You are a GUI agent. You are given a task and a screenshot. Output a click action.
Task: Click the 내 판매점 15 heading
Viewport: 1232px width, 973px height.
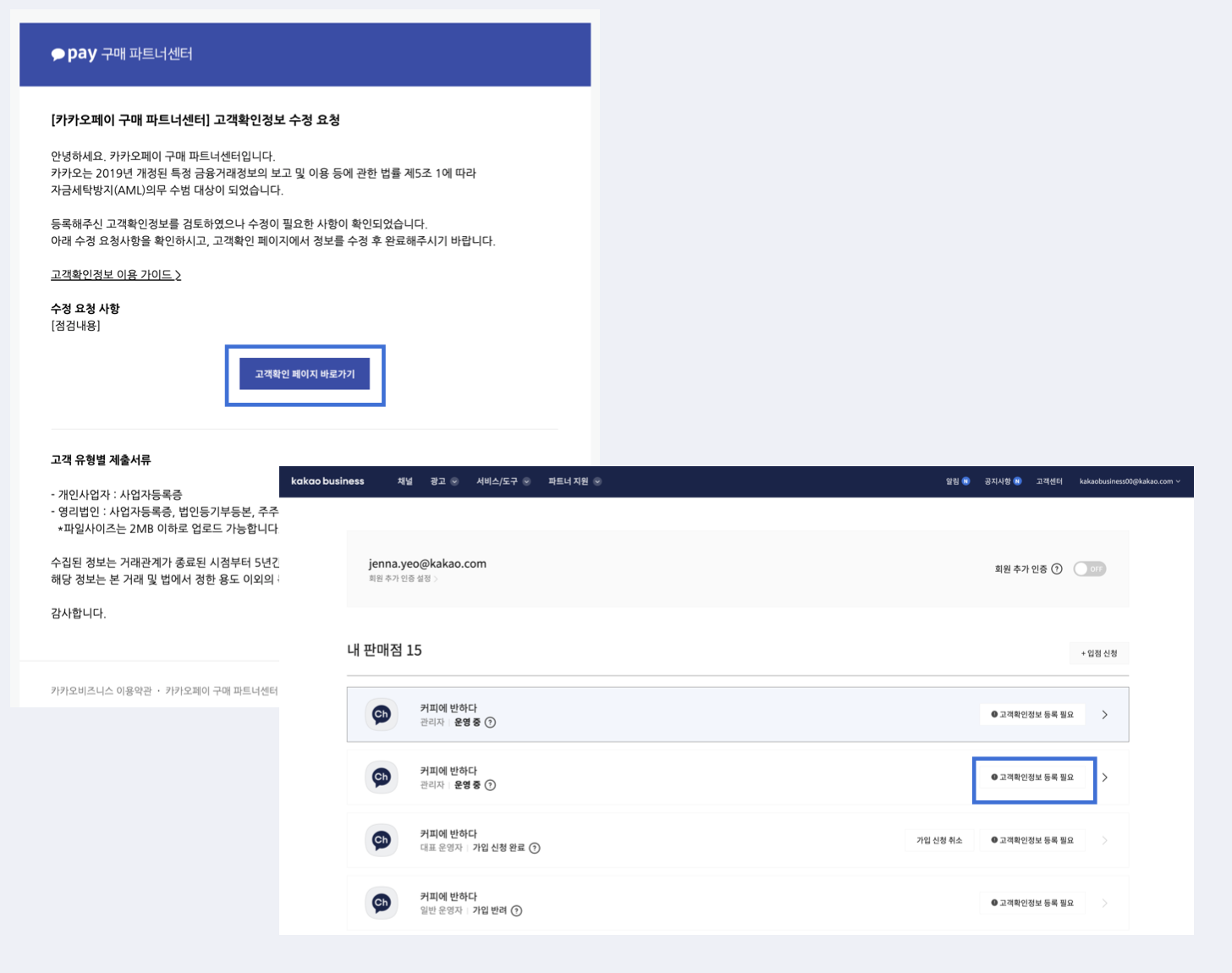[x=384, y=650]
